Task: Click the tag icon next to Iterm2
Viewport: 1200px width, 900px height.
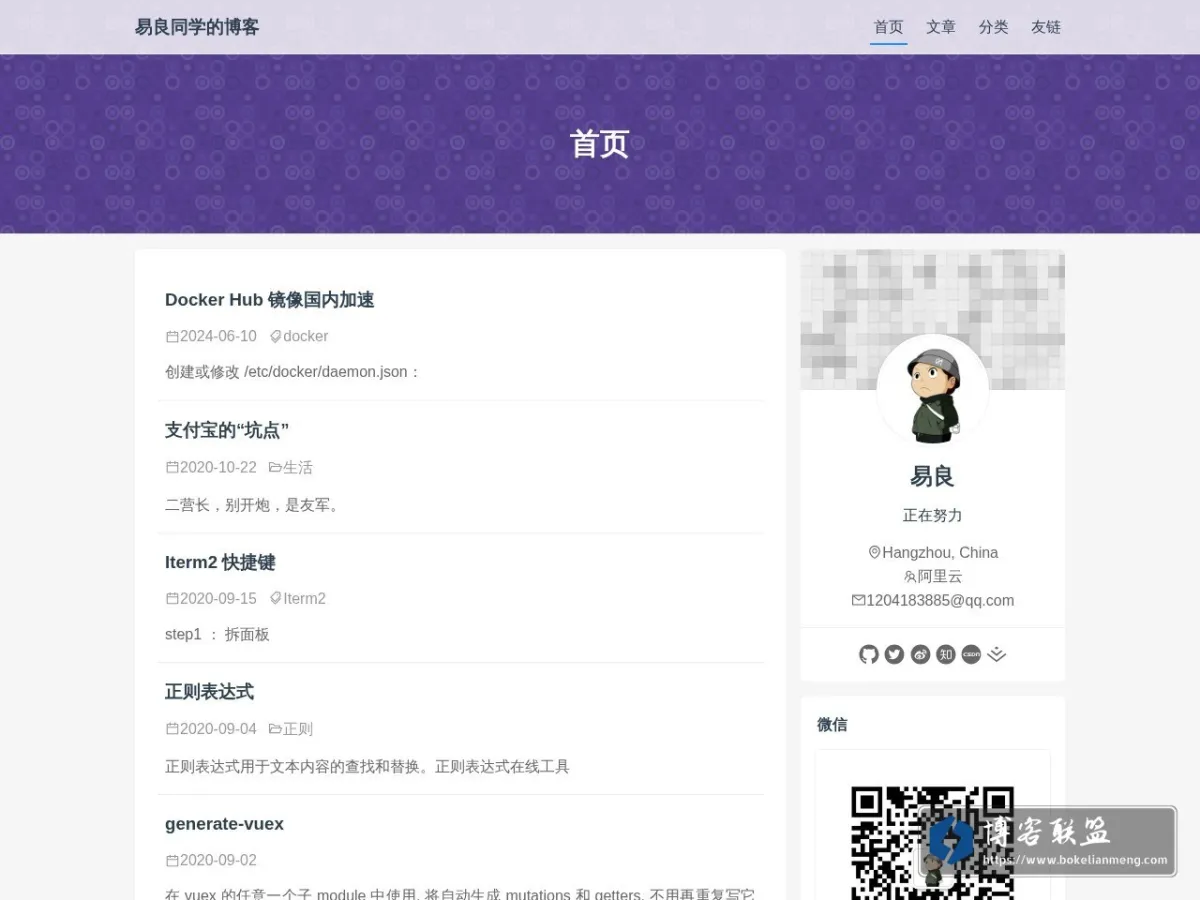Action: coord(276,598)
